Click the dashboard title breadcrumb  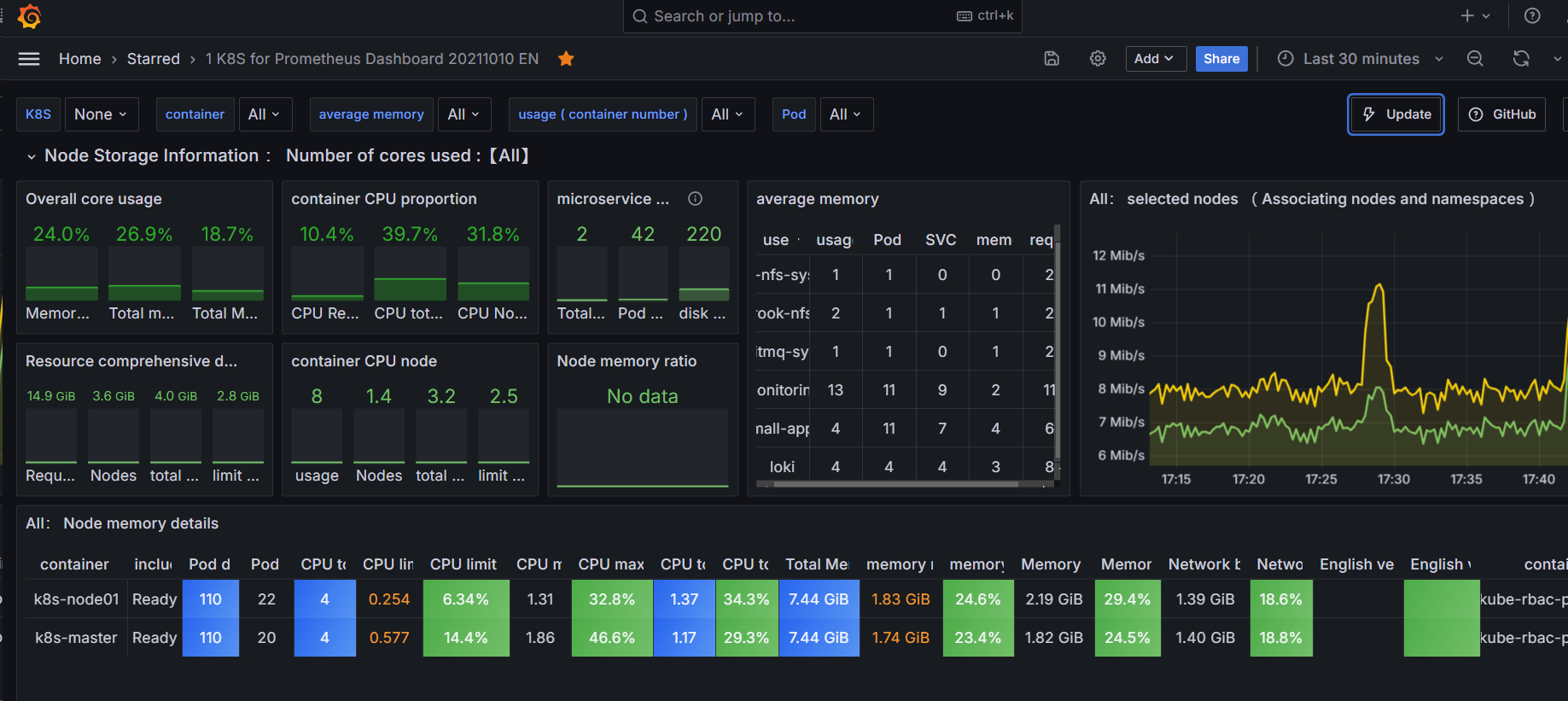tap(372, 59)
